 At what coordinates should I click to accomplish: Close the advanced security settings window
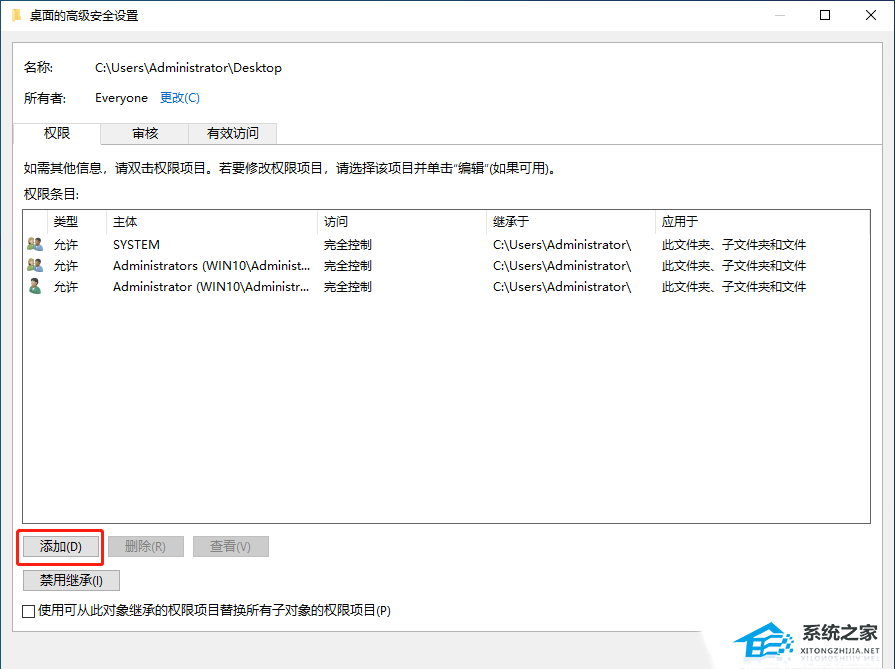click(x=870, y=15)
